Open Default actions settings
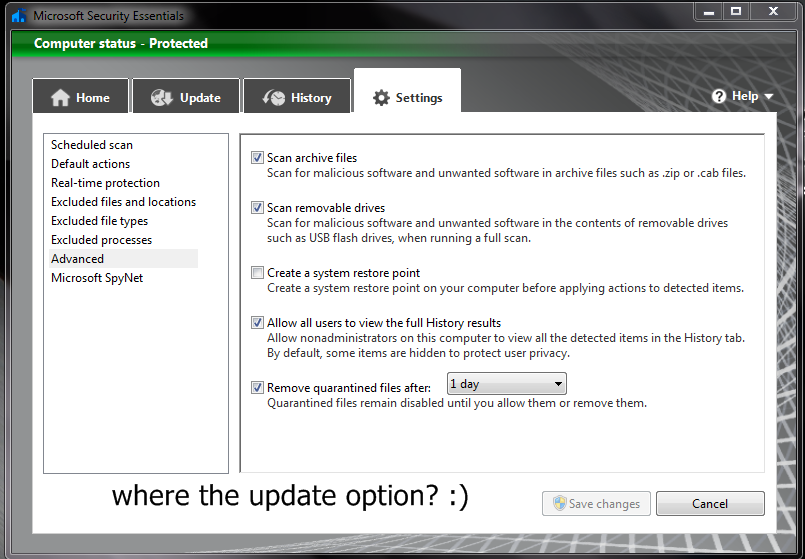Screen dimensions: 805x559 (90, 164)
